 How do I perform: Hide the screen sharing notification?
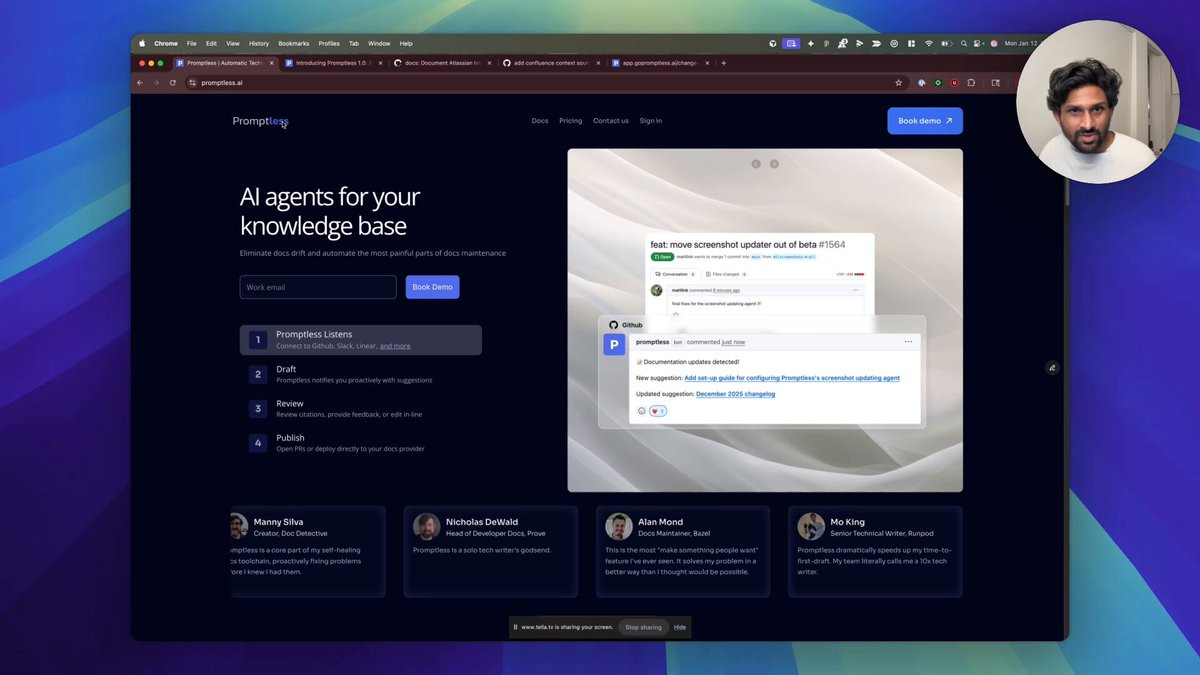click(680, 627)
